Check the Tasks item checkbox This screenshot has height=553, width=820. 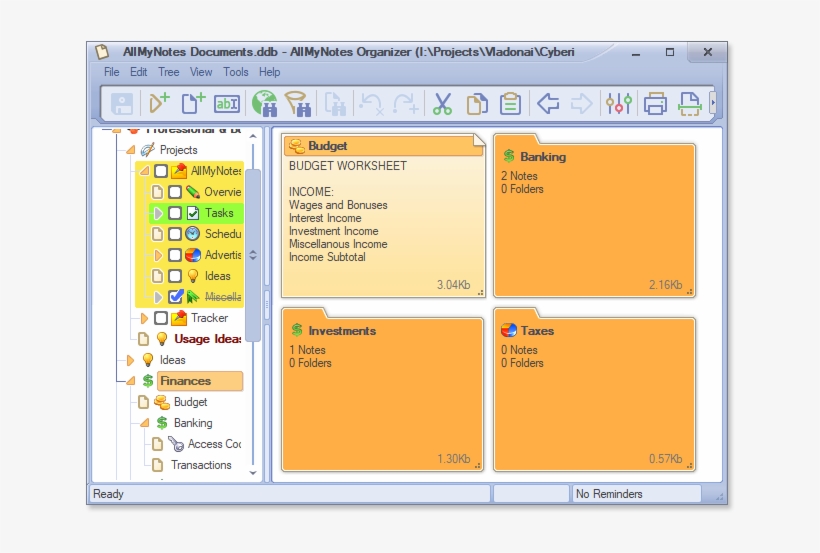point(175,213)
